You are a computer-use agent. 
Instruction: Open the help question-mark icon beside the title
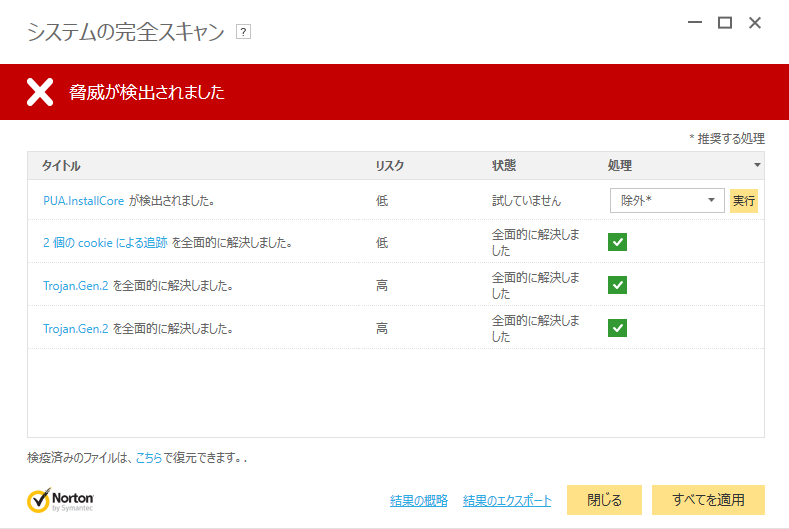[244, 32]
